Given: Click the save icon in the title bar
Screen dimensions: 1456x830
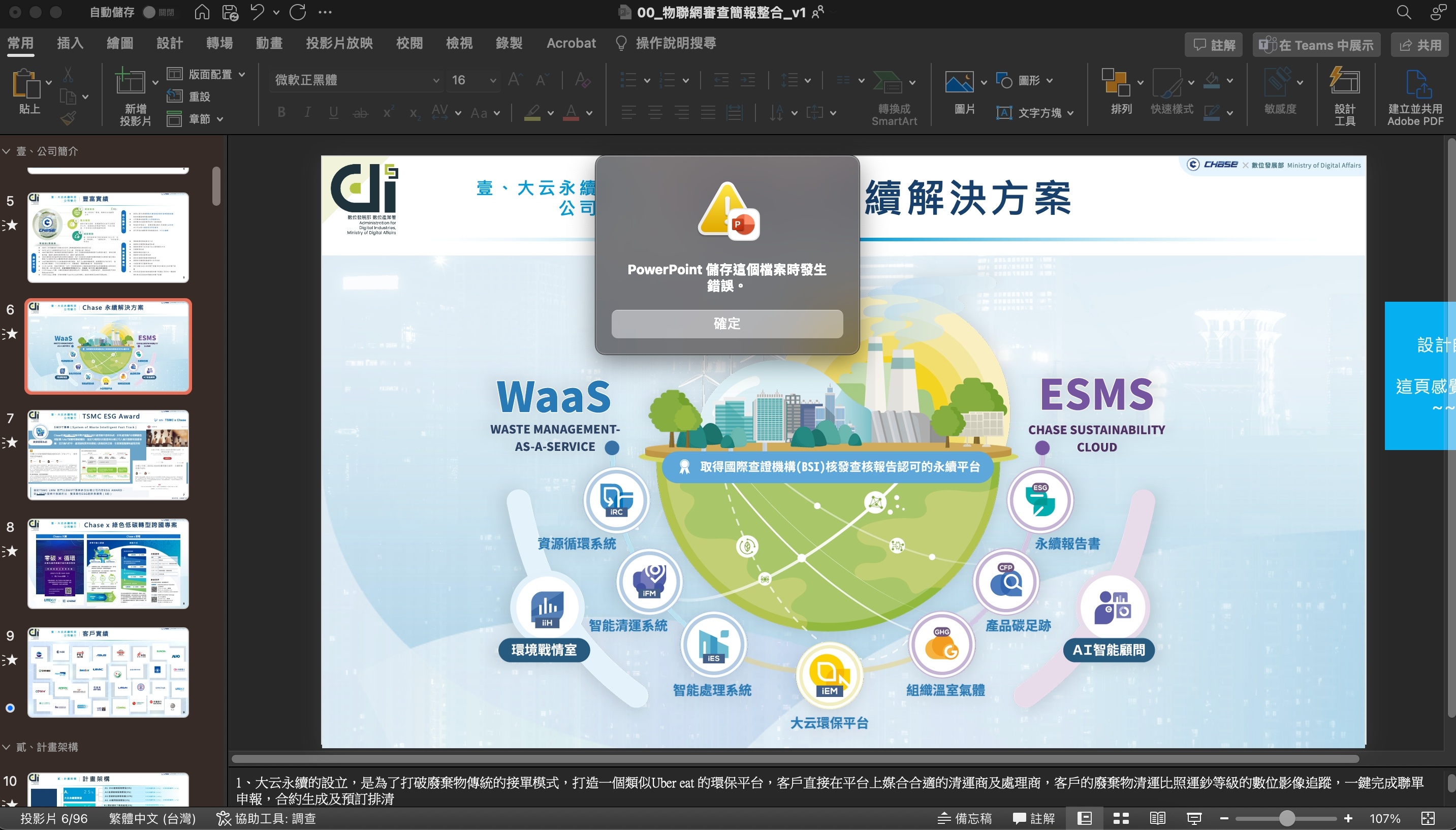Looking at the screenshot, I should 230,12.
